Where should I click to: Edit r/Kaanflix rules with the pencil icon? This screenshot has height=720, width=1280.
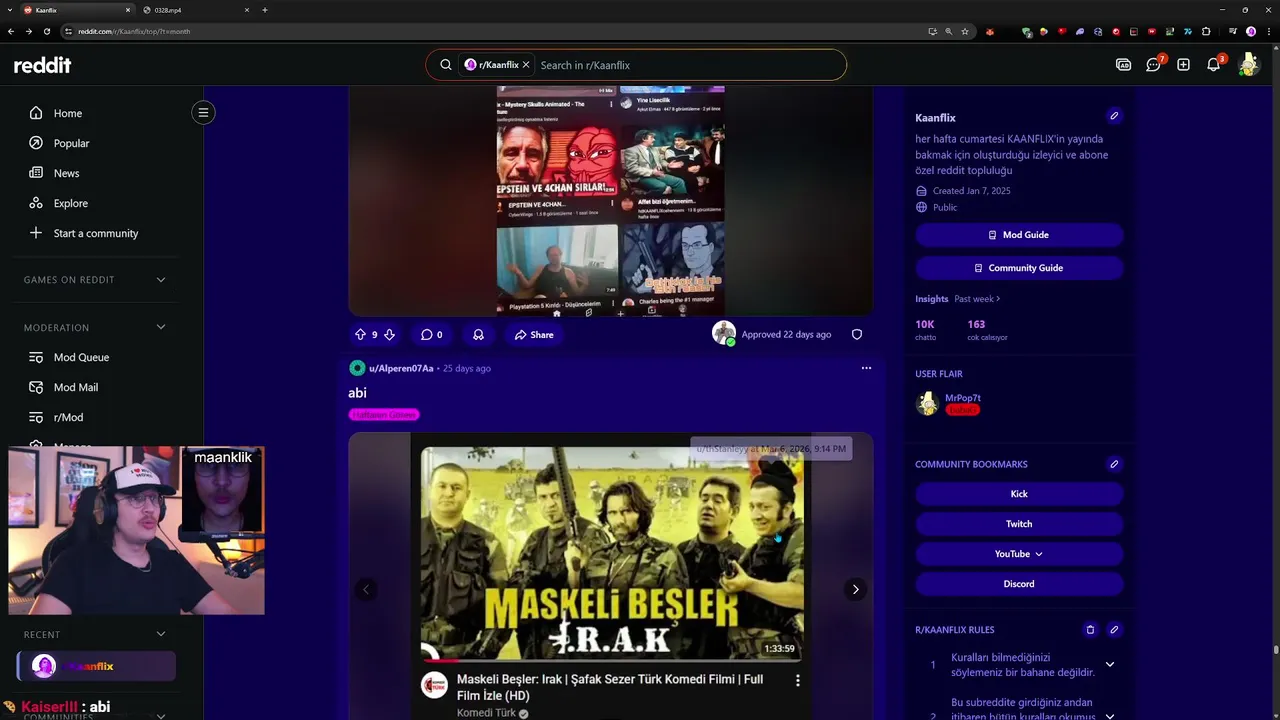pos(1114,630)
